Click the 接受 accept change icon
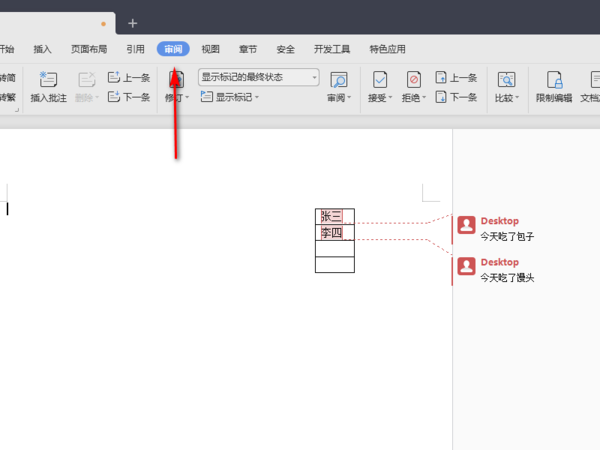The height and width of the screenshot is (450, 600). tap(380, 80)
